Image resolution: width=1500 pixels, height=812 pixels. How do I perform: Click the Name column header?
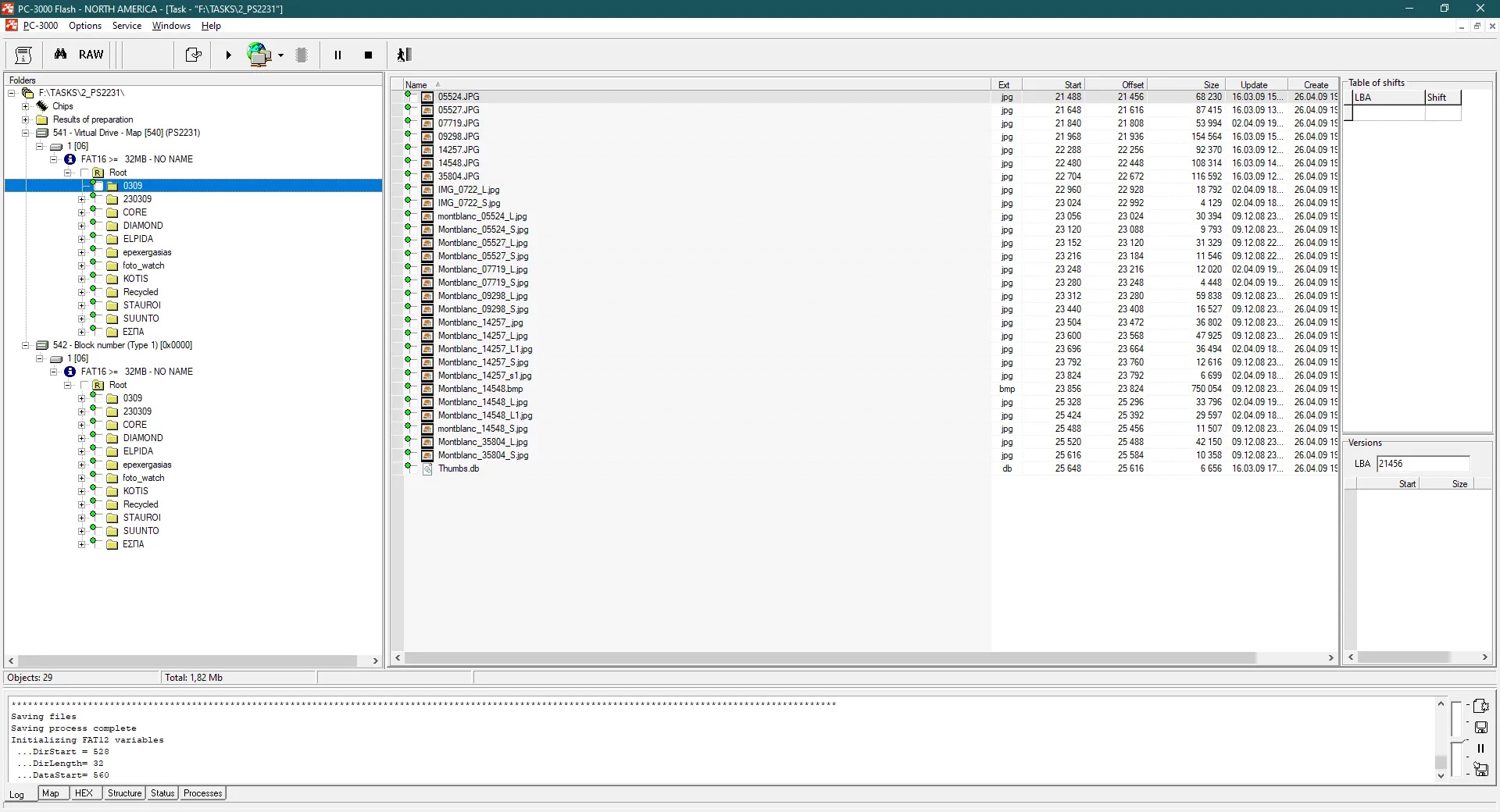point(416,85)
